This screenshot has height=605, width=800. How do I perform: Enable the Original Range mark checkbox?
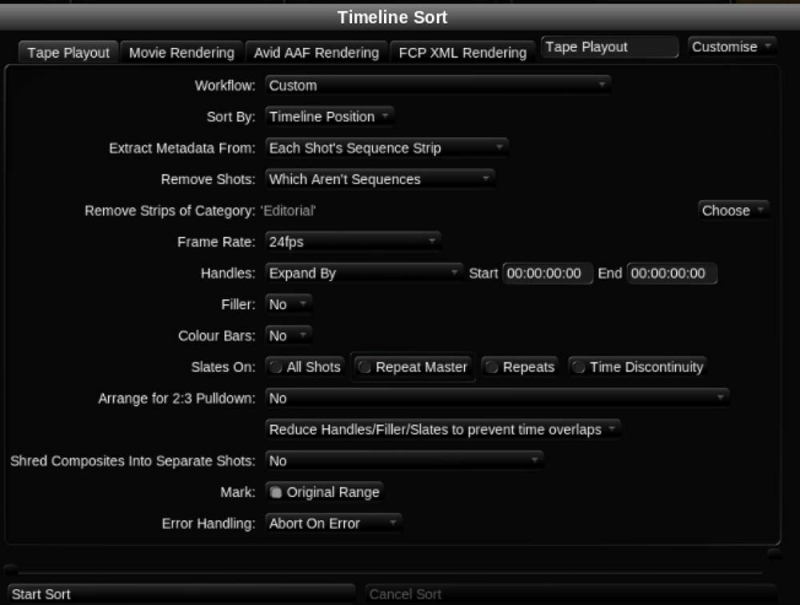tap(324, 492)
